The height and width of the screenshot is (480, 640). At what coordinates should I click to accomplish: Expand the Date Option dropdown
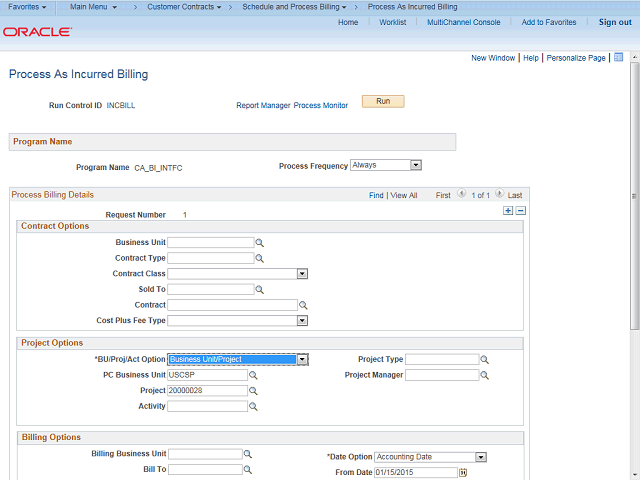[x=481, y=457]
